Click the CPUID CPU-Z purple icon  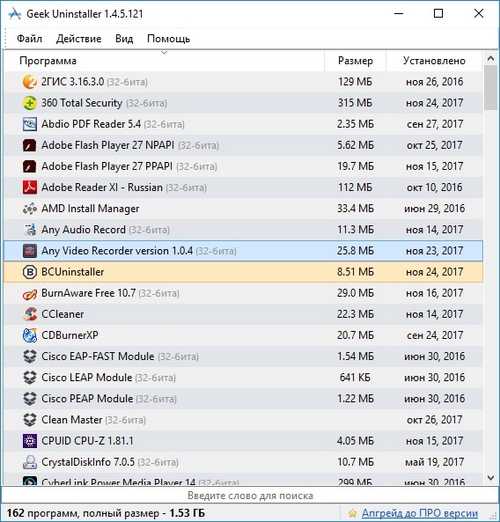click(x=29, y=441)
